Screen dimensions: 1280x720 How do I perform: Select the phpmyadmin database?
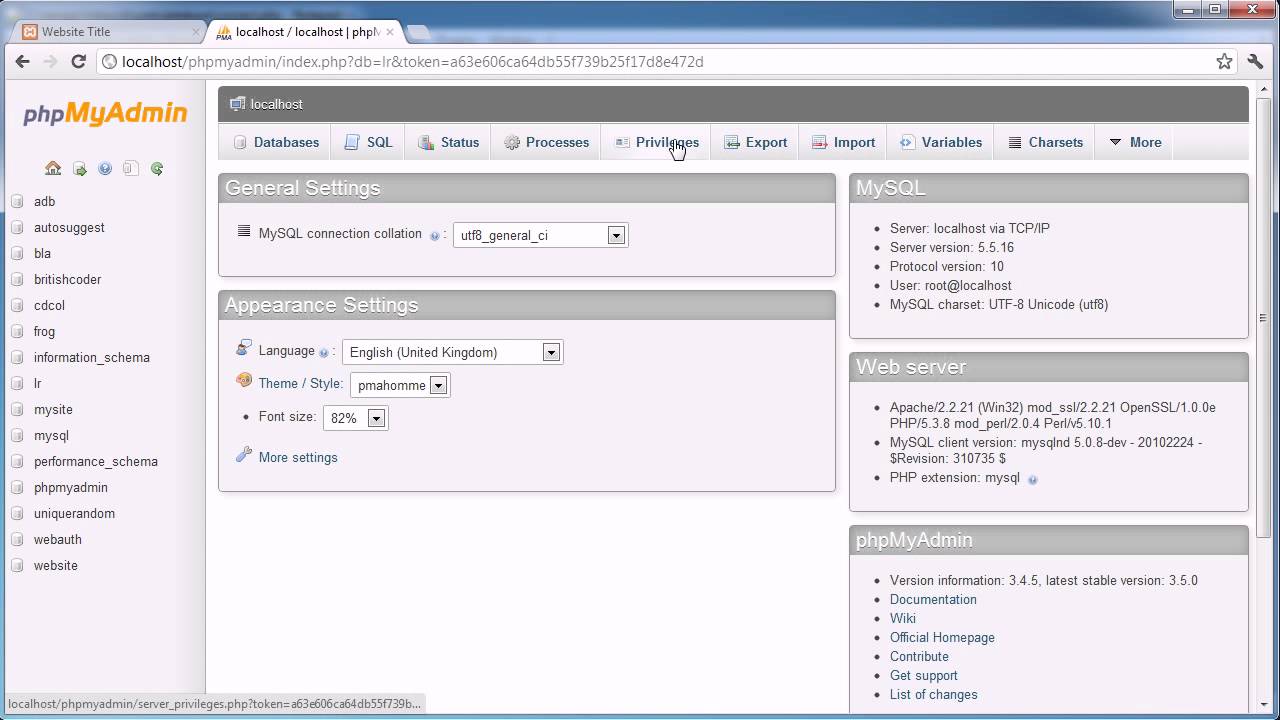(71, 488)
